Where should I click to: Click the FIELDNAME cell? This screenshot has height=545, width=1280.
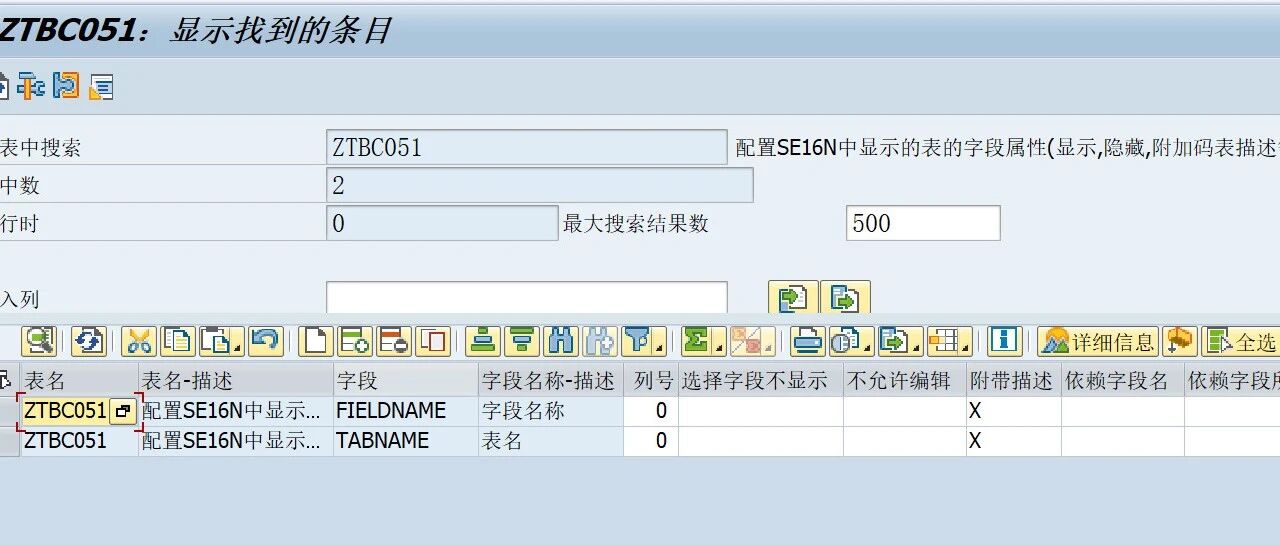[406, 411]
